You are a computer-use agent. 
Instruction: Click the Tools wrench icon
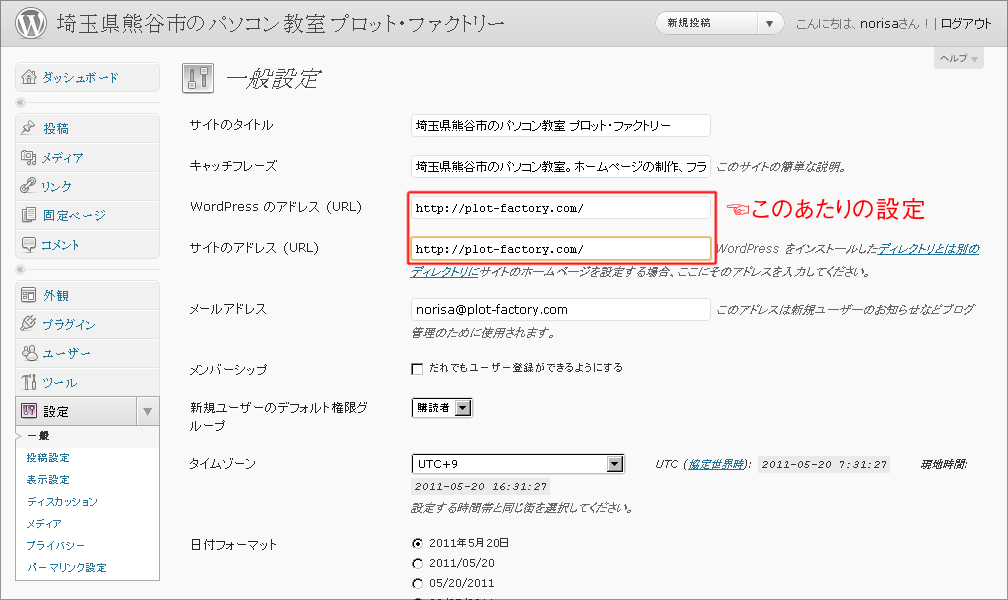tap(28, 382)
